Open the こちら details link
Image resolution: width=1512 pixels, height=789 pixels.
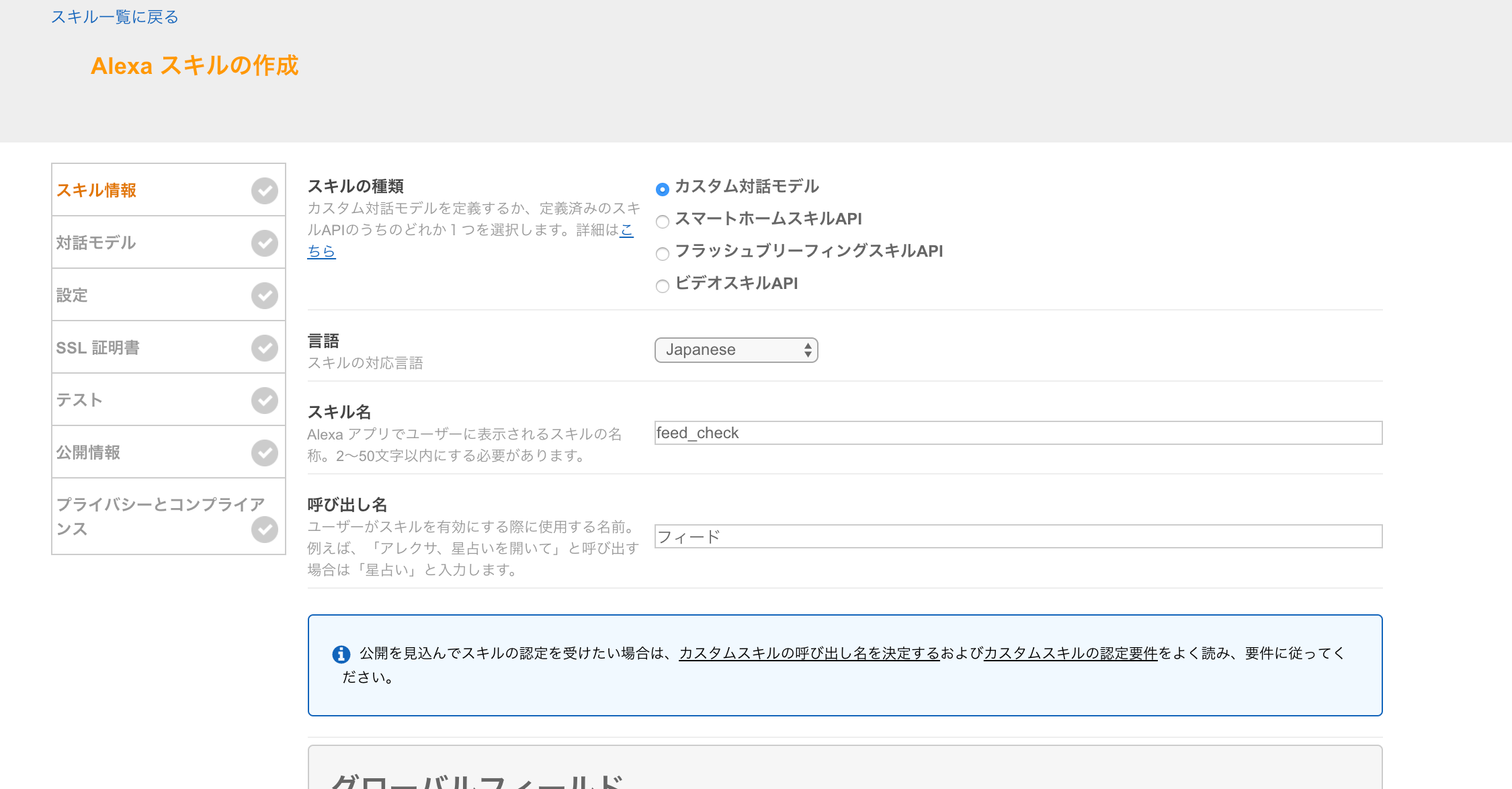[321, 251]
